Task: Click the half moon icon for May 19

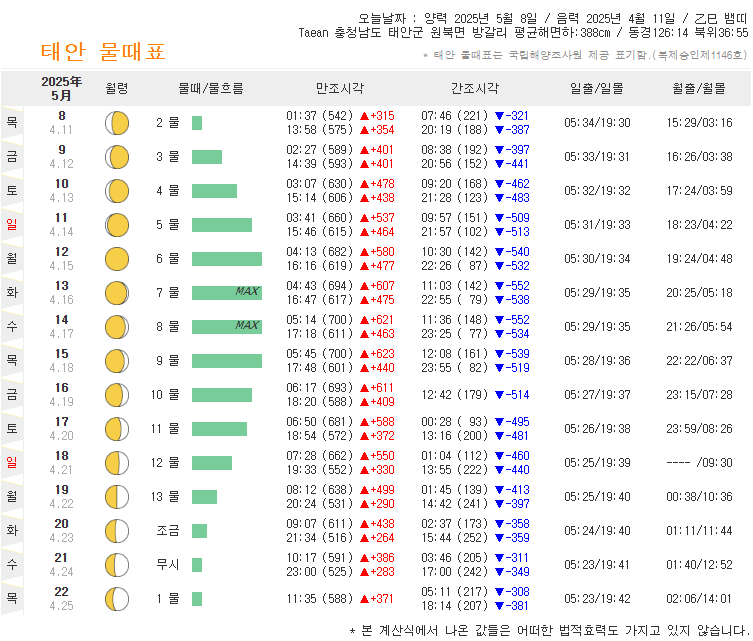Action: (117, 497)
